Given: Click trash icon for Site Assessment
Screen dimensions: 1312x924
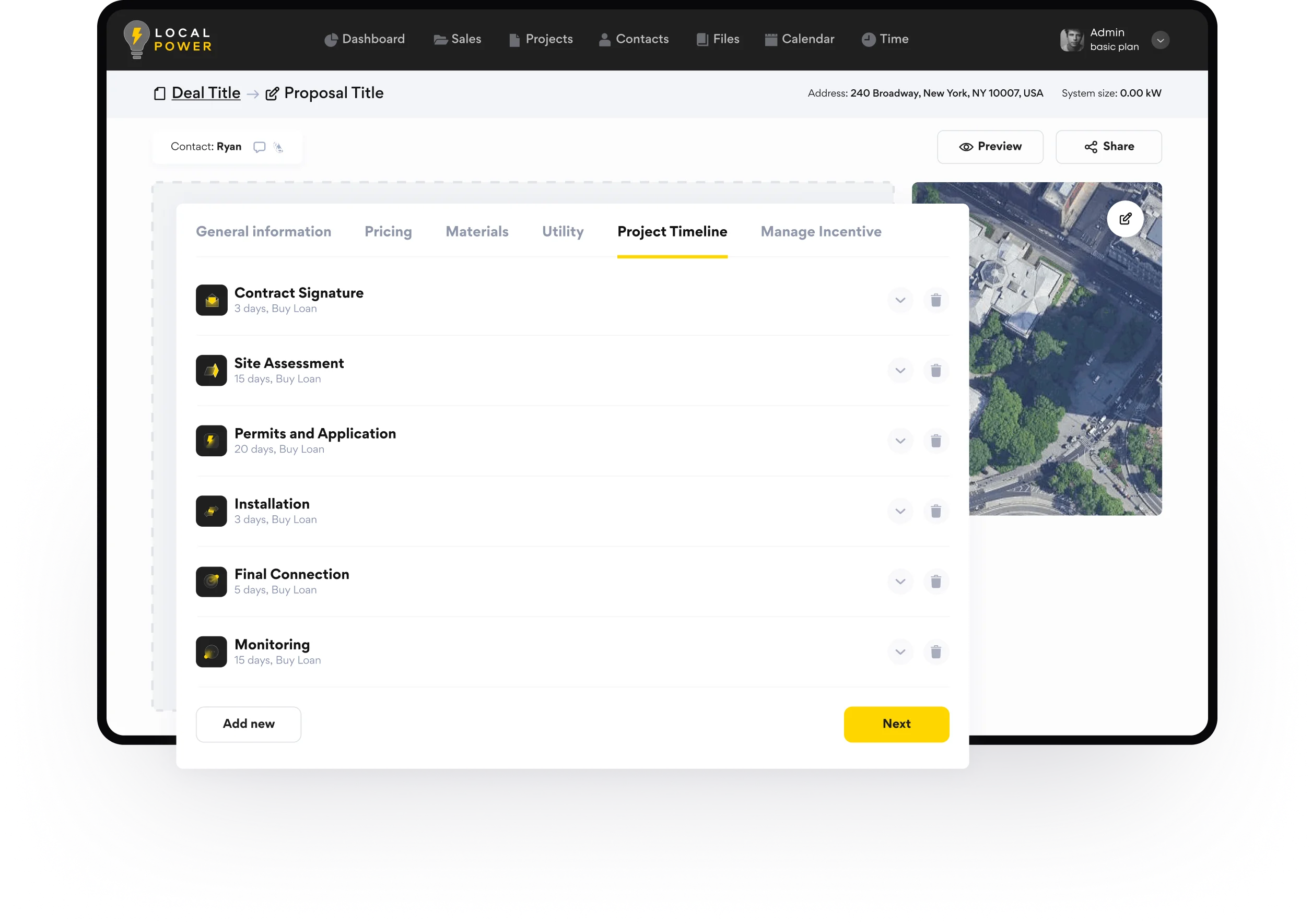Looking at the screenshot, I should 935,371.
